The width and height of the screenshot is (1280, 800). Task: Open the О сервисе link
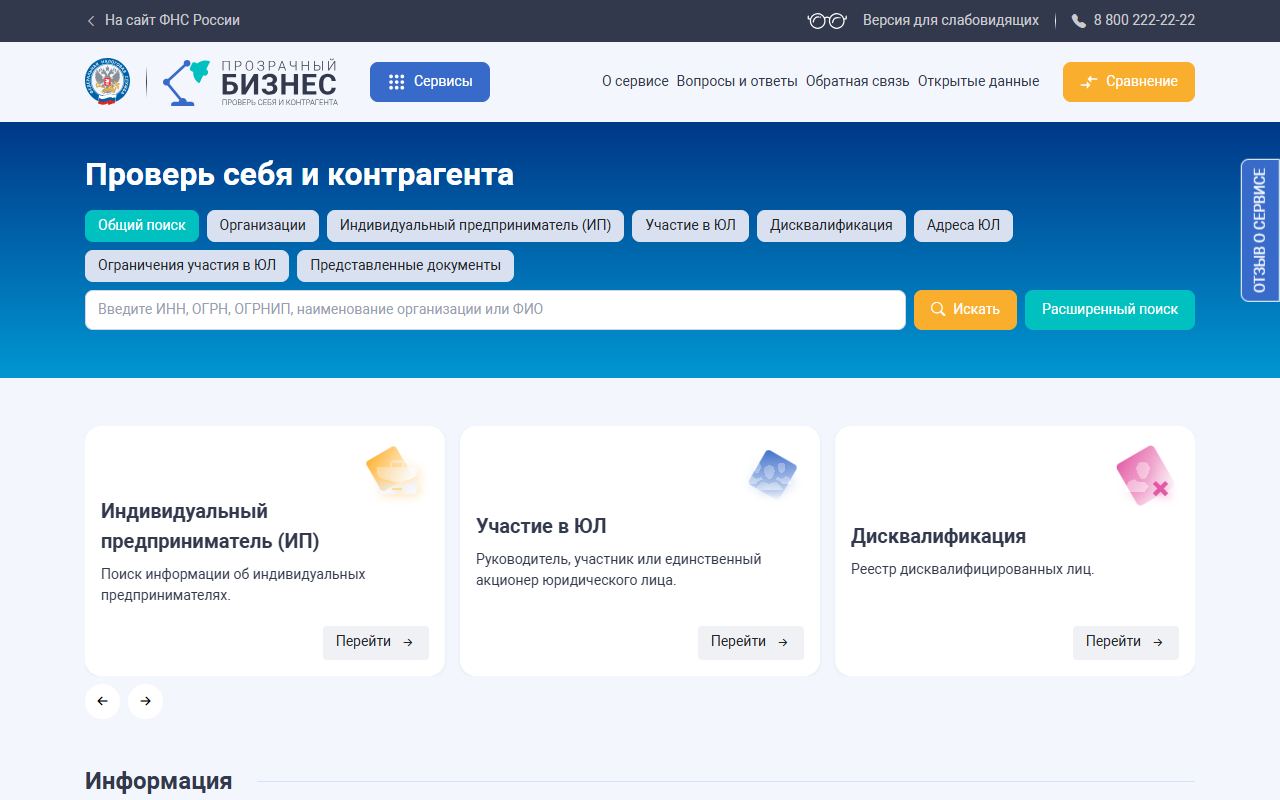(x=635, y=82)
